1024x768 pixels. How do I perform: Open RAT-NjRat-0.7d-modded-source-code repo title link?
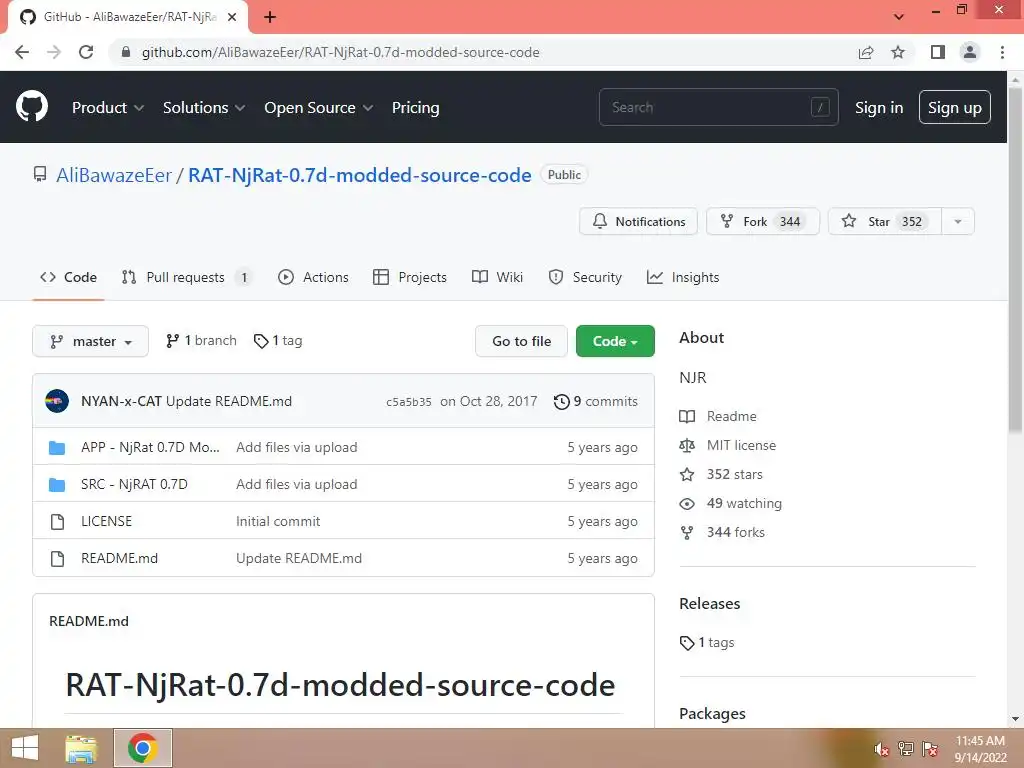360,175
